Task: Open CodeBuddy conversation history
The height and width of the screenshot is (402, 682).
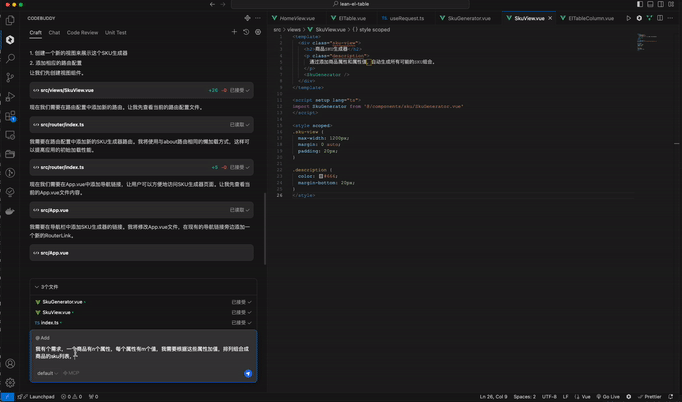Action: point(246,32)
